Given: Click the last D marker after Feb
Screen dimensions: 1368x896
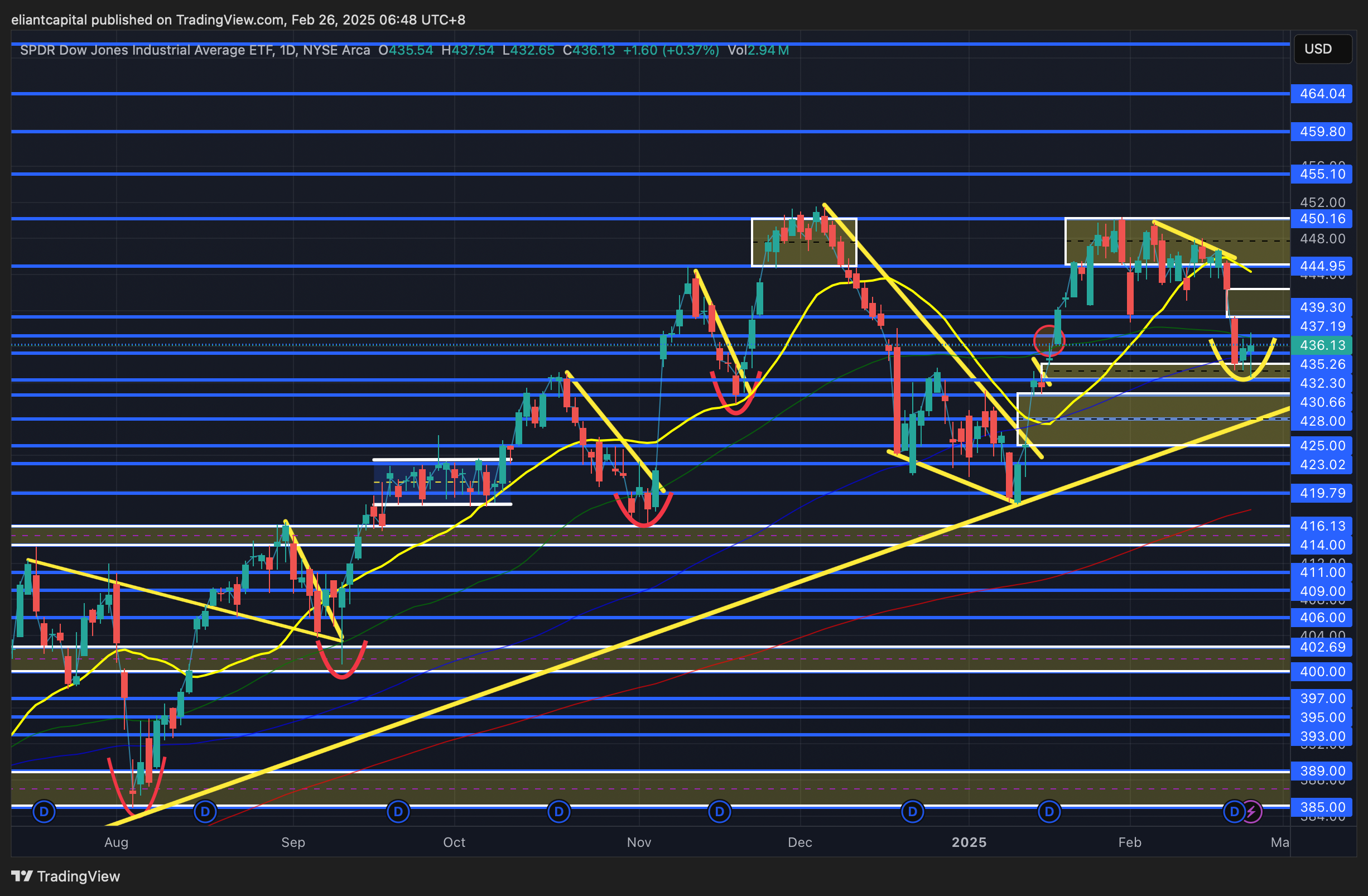Looking at the screenshot, I should coord(1234,812).
